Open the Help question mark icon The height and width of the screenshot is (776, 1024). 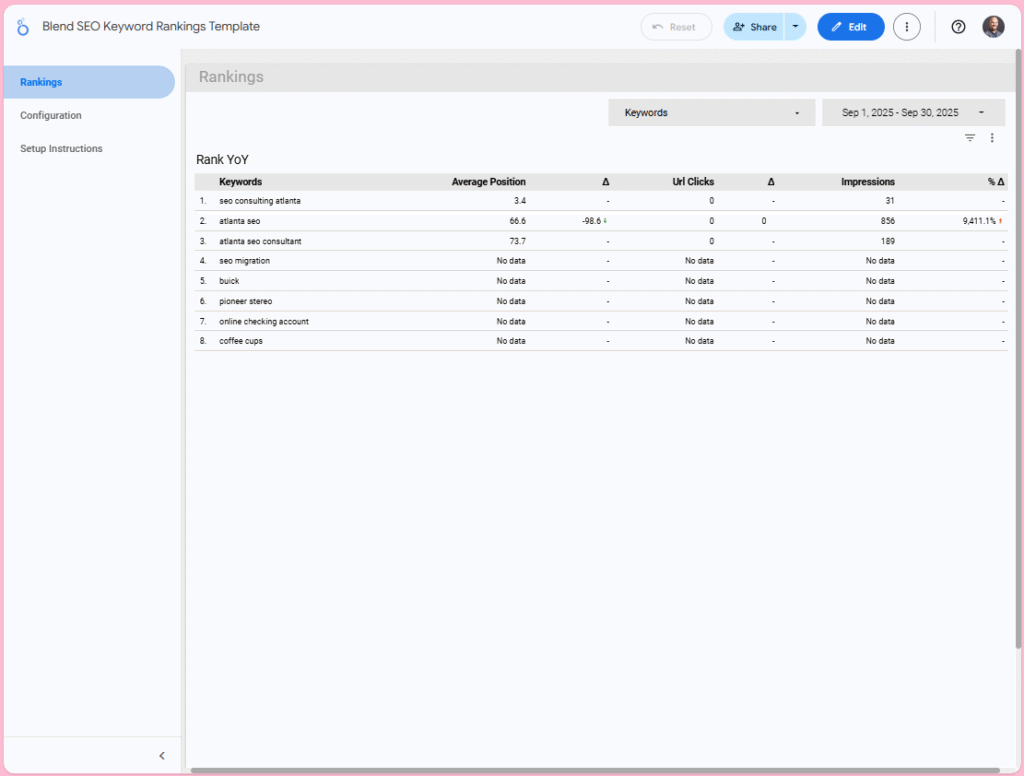tap(957, 26)
